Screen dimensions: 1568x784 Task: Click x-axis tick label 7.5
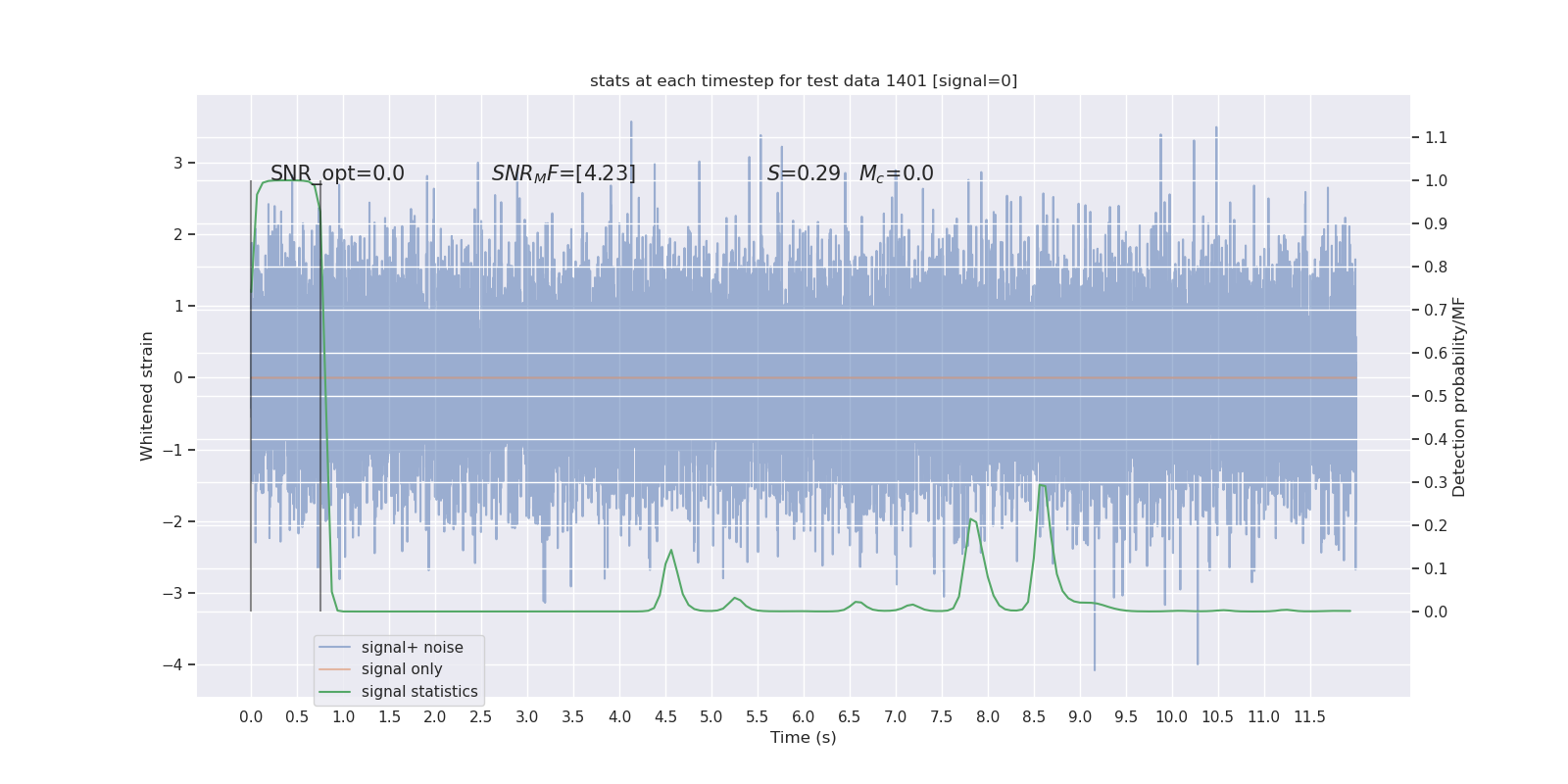[x=942, y=716]
